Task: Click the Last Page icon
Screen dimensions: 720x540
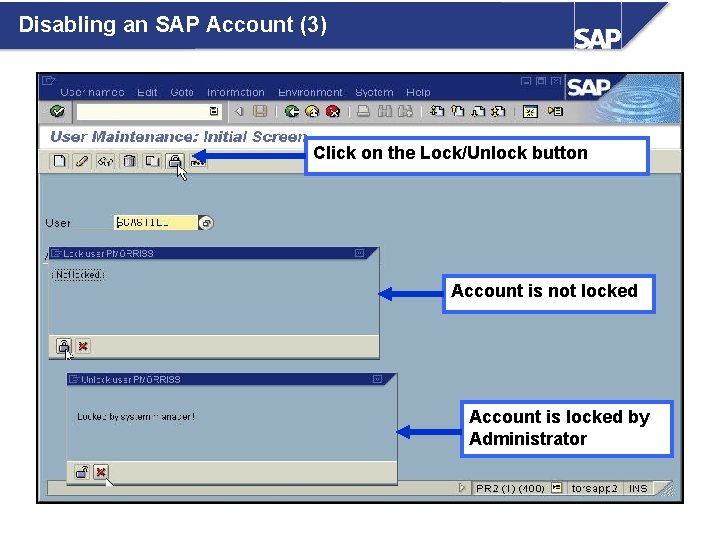Action: tap(499, 111)
